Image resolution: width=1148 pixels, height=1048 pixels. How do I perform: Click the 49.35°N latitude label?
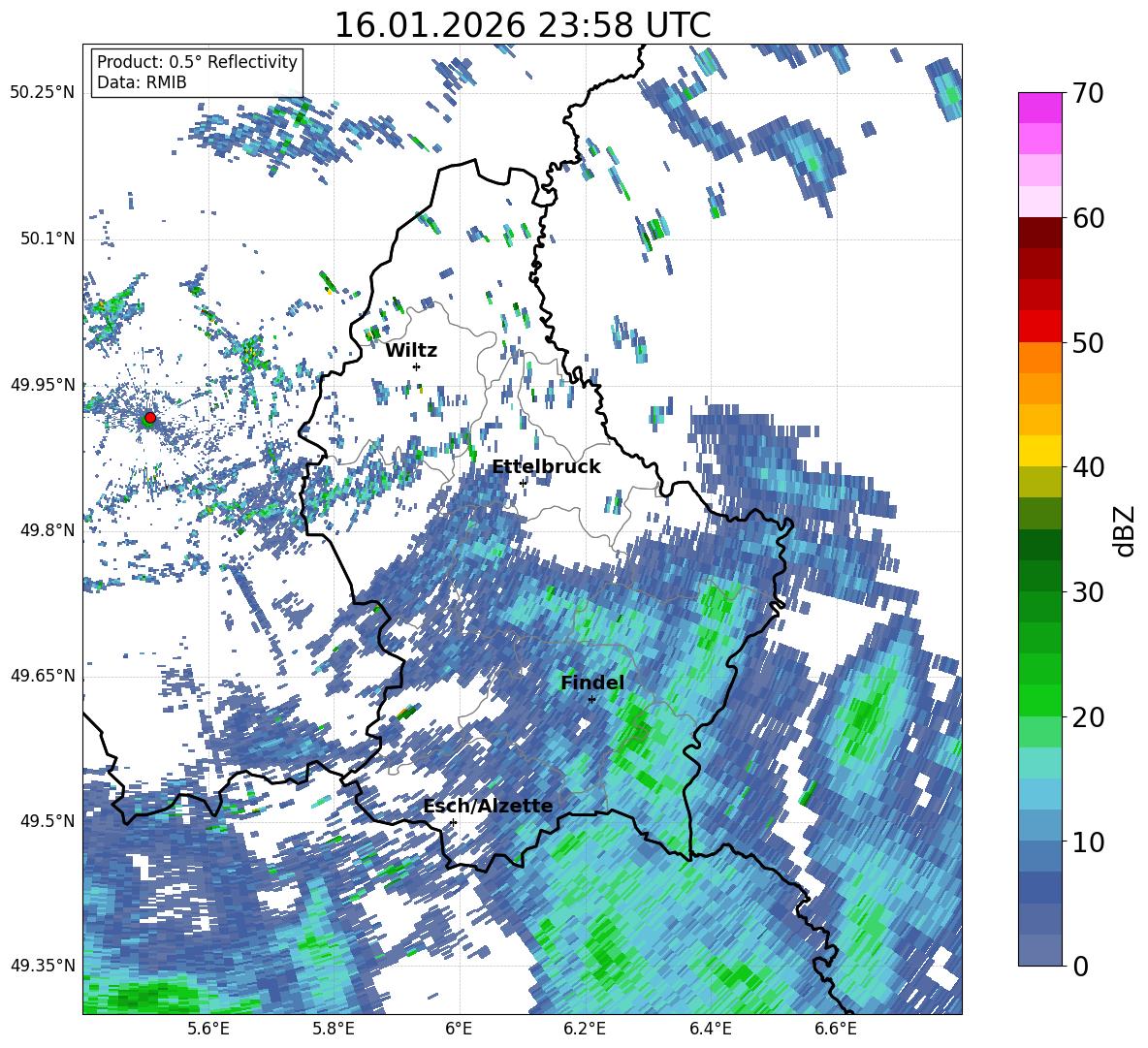43,966
